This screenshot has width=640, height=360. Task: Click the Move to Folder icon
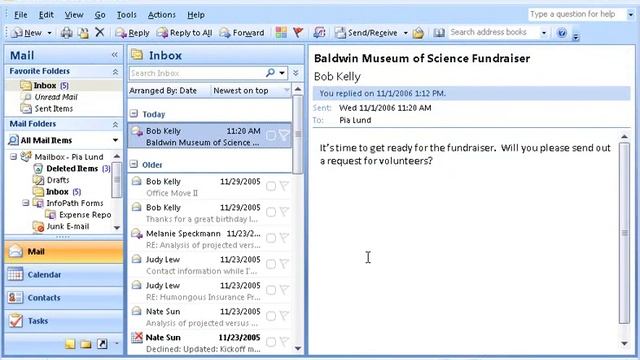point(83,33)
